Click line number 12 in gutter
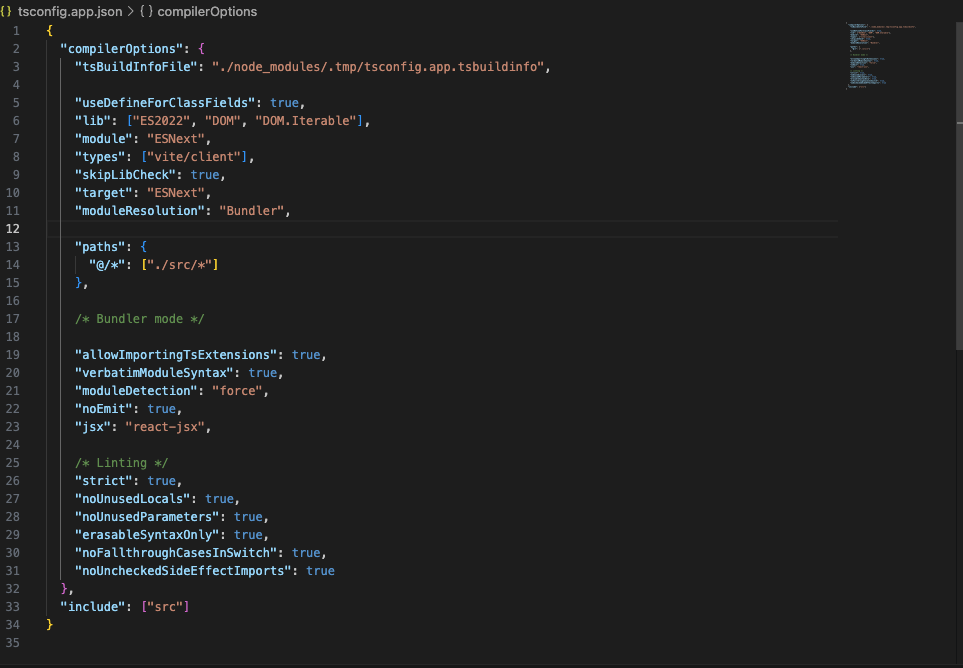963x668 pixels. click(13, 228)
